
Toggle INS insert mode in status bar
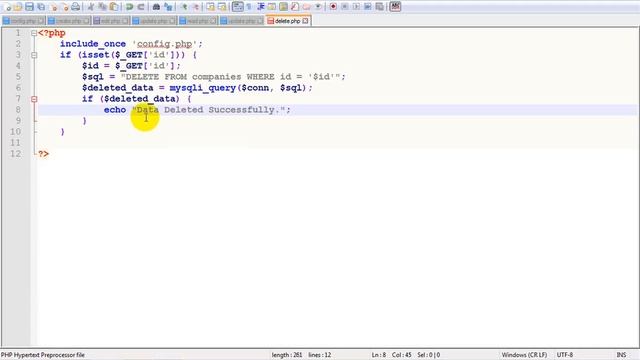point(621,355)
